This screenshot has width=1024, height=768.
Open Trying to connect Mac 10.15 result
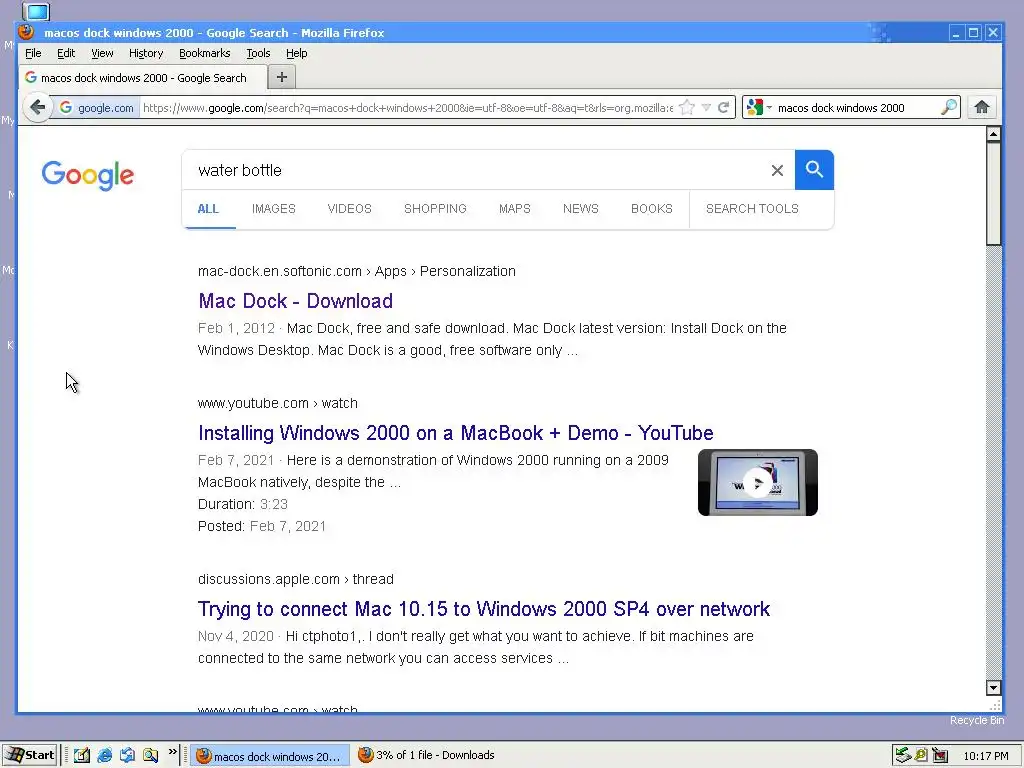click(x=484, y=609)
